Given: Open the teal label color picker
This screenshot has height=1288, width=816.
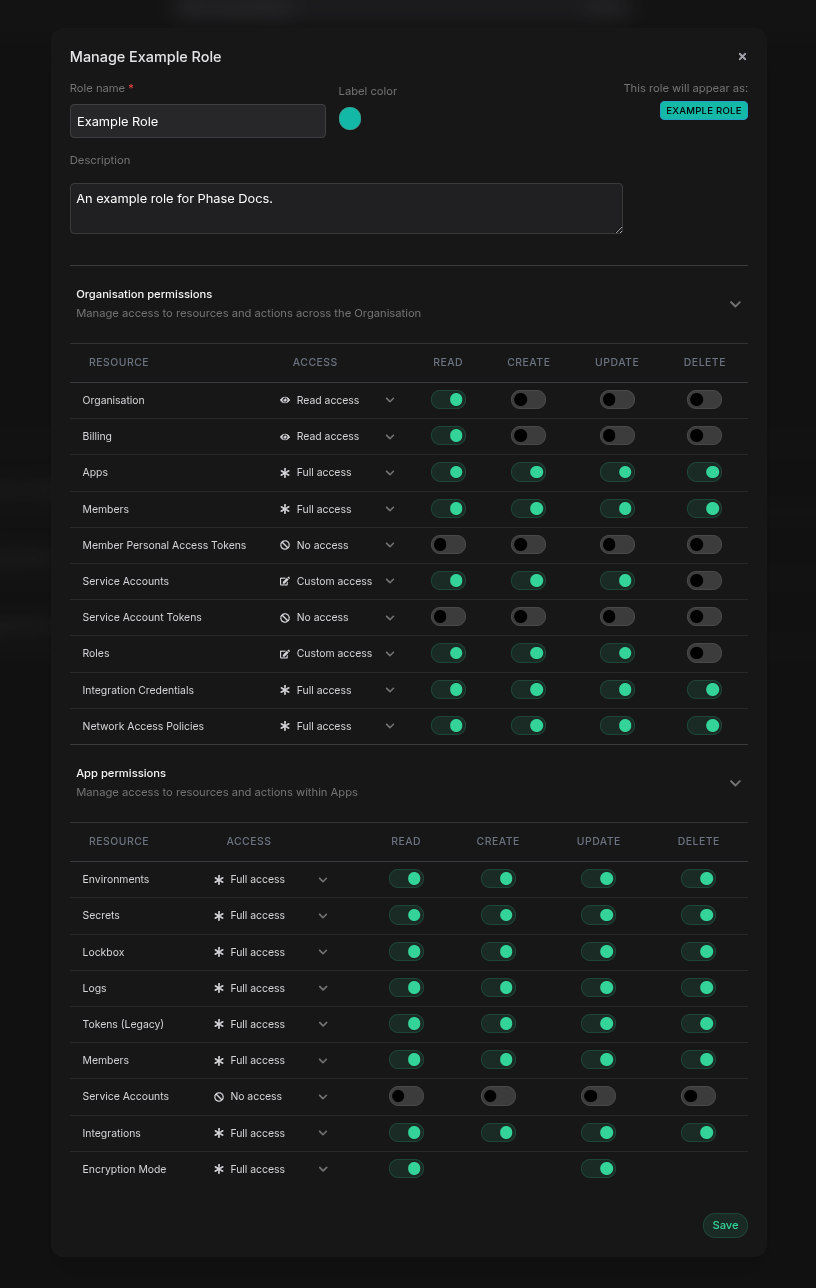Looking at the screenshot, I should (x=350, y=119).
